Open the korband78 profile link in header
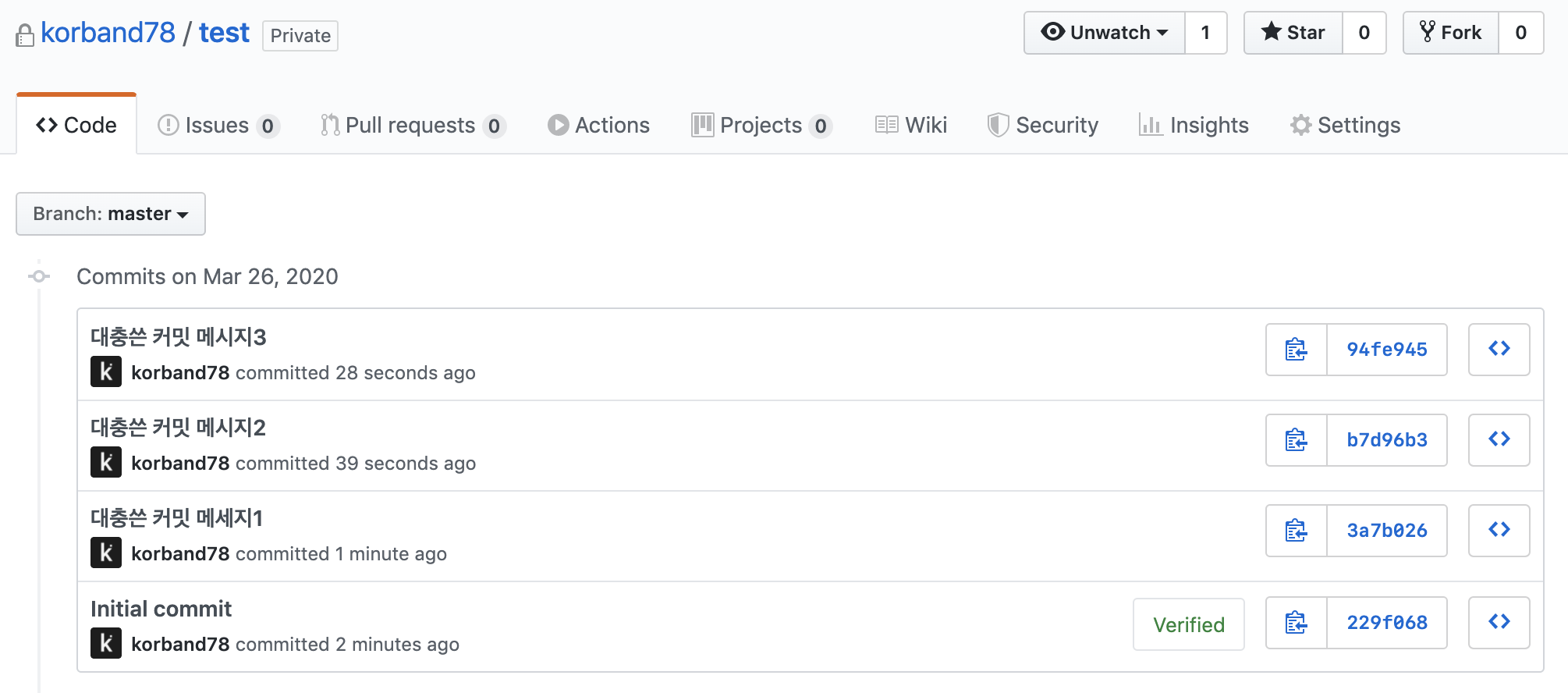The height and width of the screenshot is (693, 1568). tap(108, 33)
